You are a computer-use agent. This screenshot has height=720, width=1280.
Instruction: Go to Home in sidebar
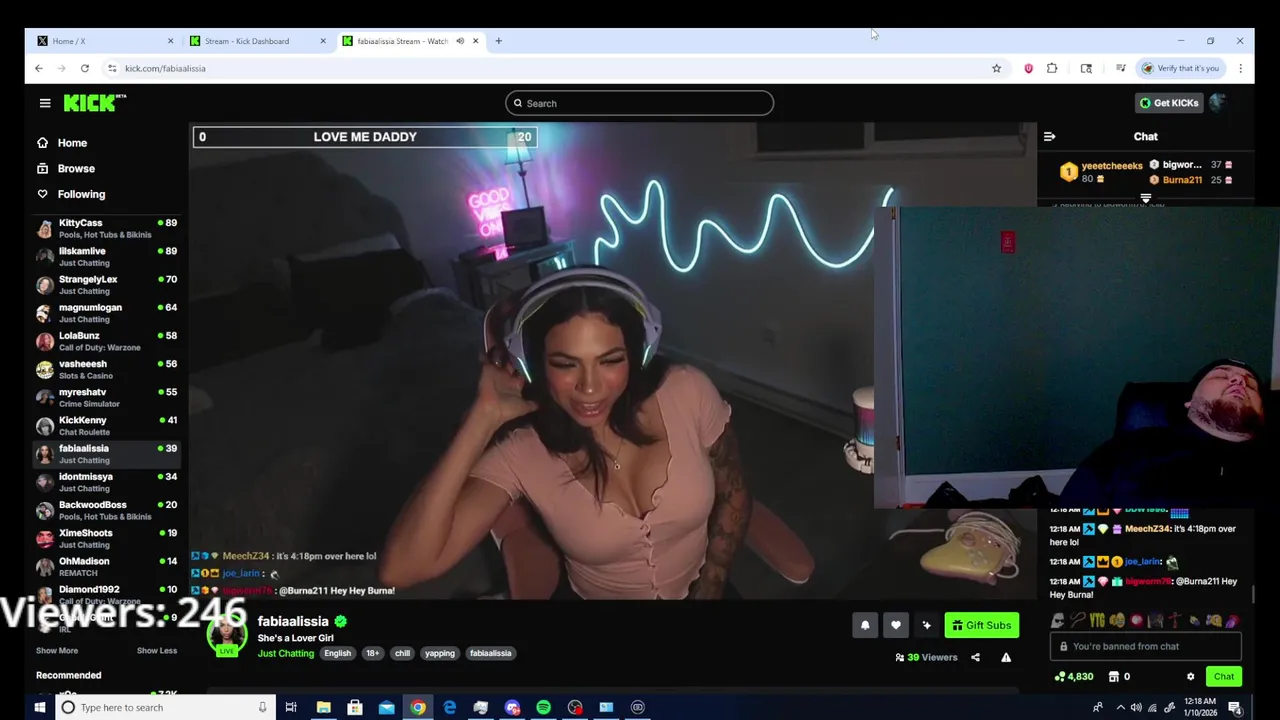tap(72, 143)
